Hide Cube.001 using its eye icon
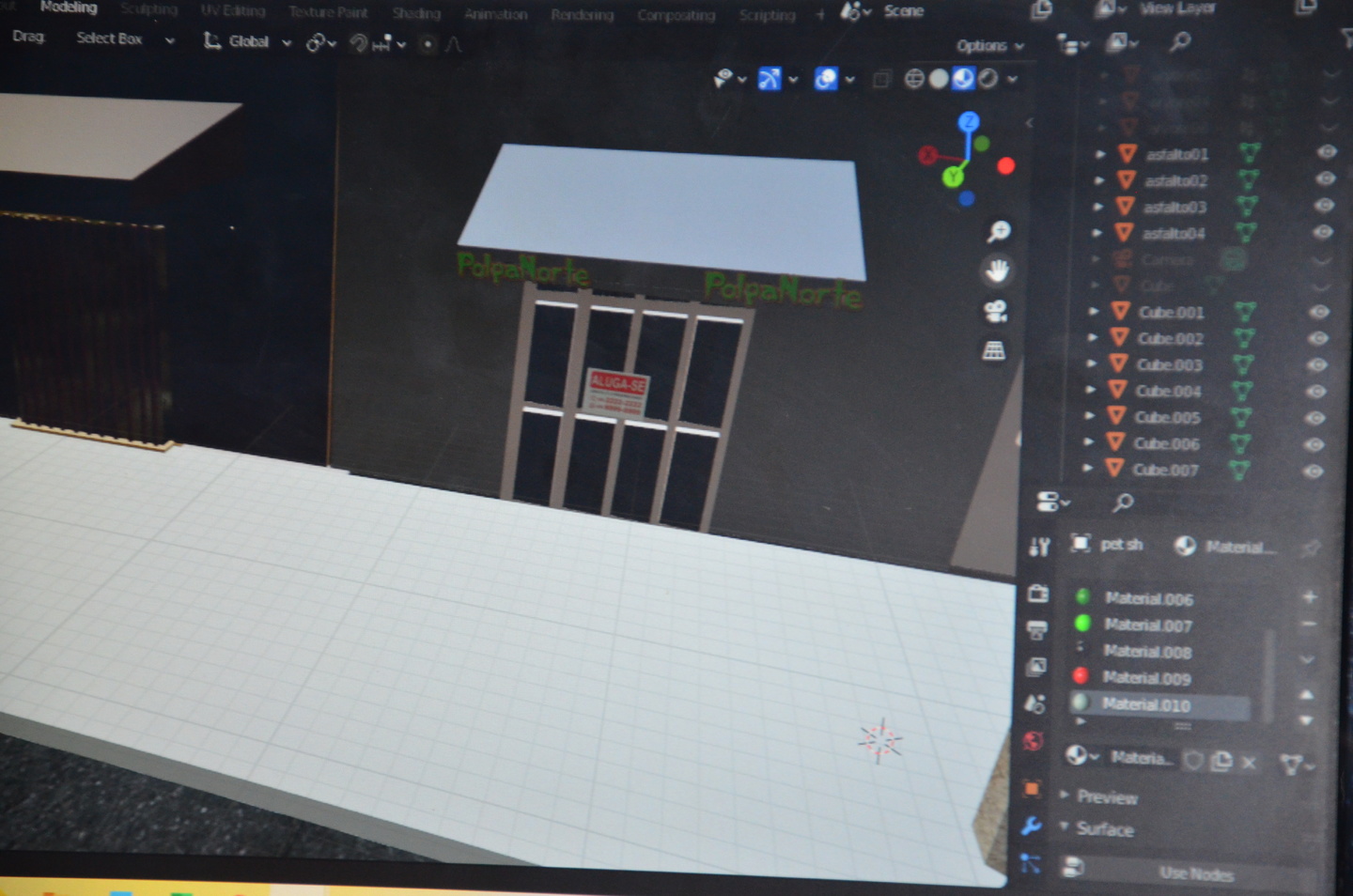The image size is (1353, 896). point(1320,312)
